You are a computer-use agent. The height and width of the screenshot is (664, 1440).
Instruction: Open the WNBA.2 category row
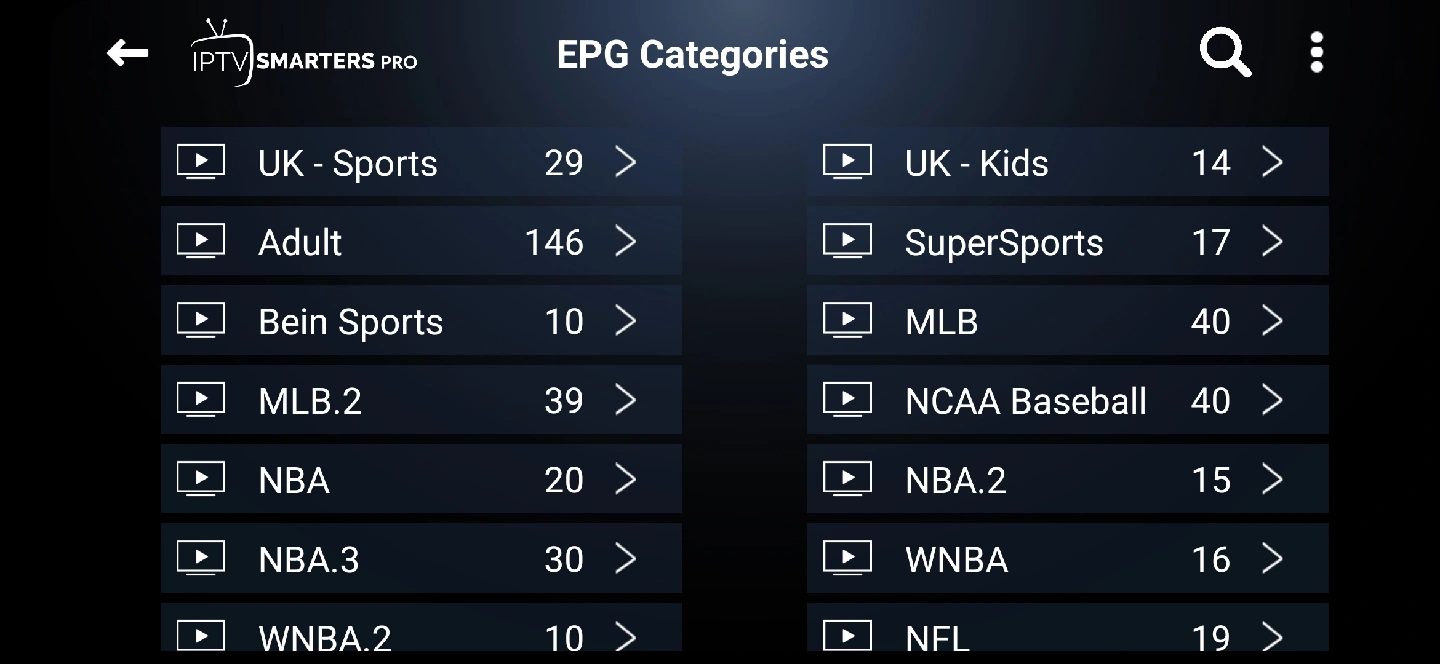point(420,635)
